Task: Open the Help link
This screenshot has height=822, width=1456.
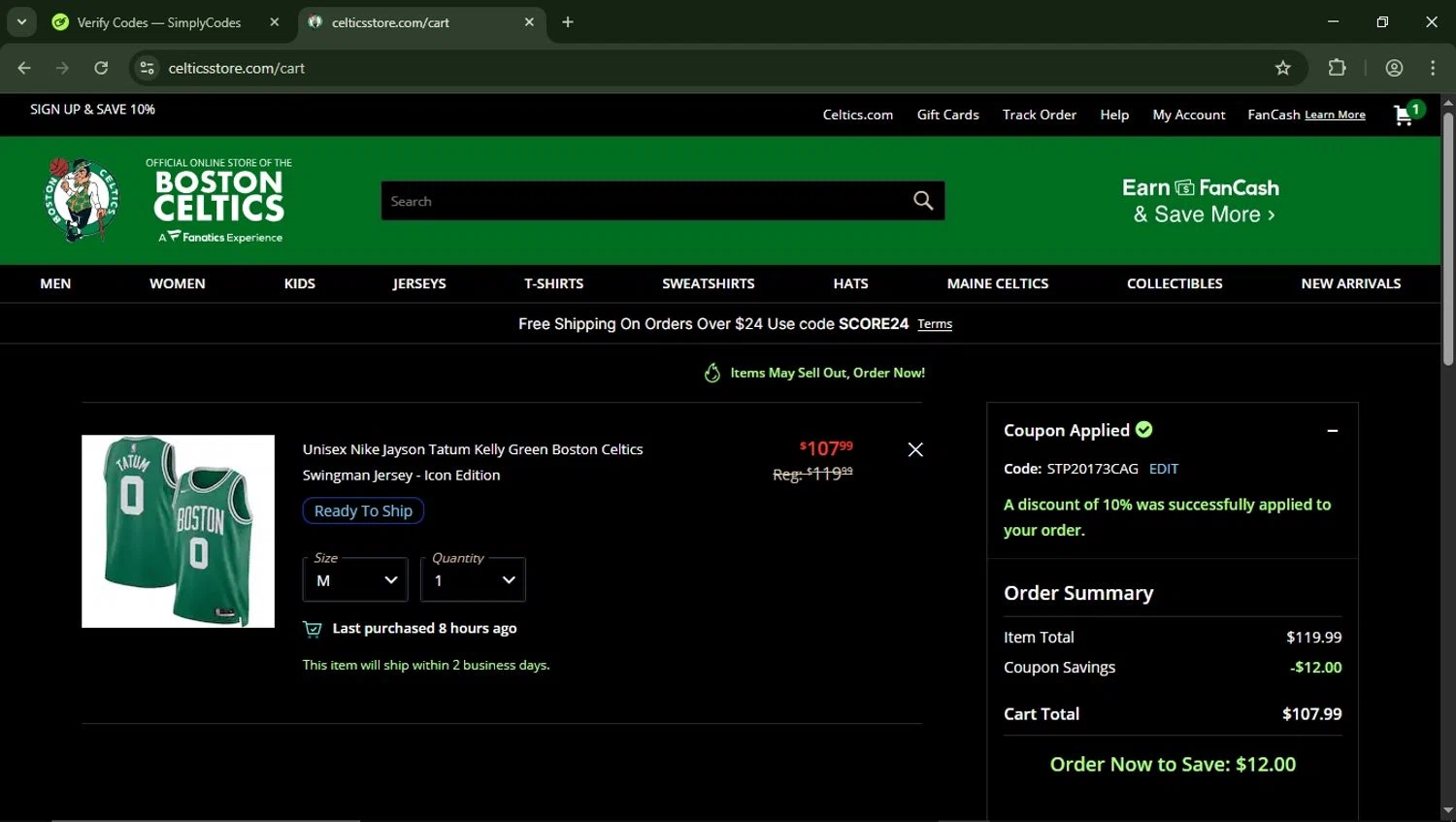Action: [x=1114, y=115]
